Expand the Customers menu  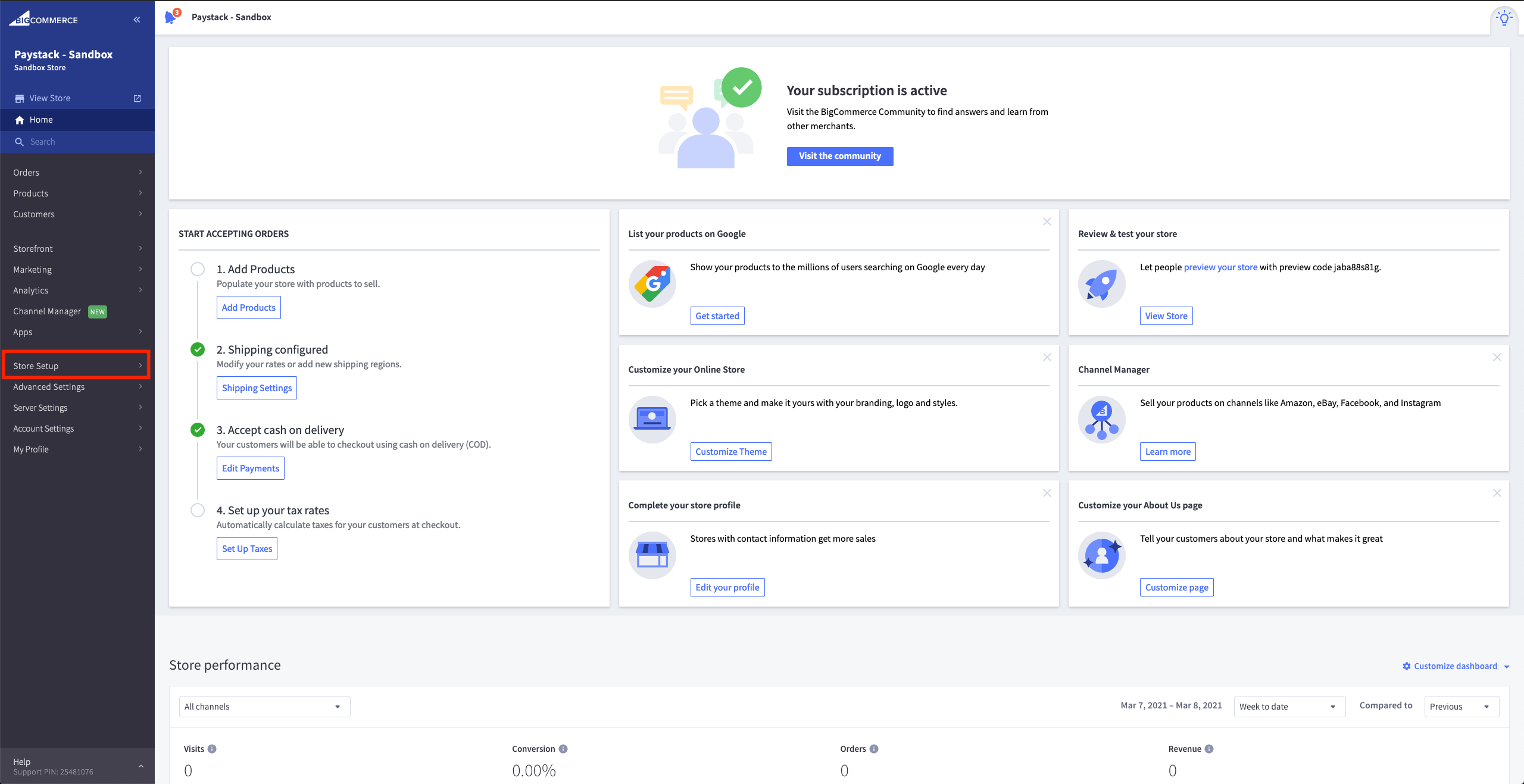tap(77, 214)
